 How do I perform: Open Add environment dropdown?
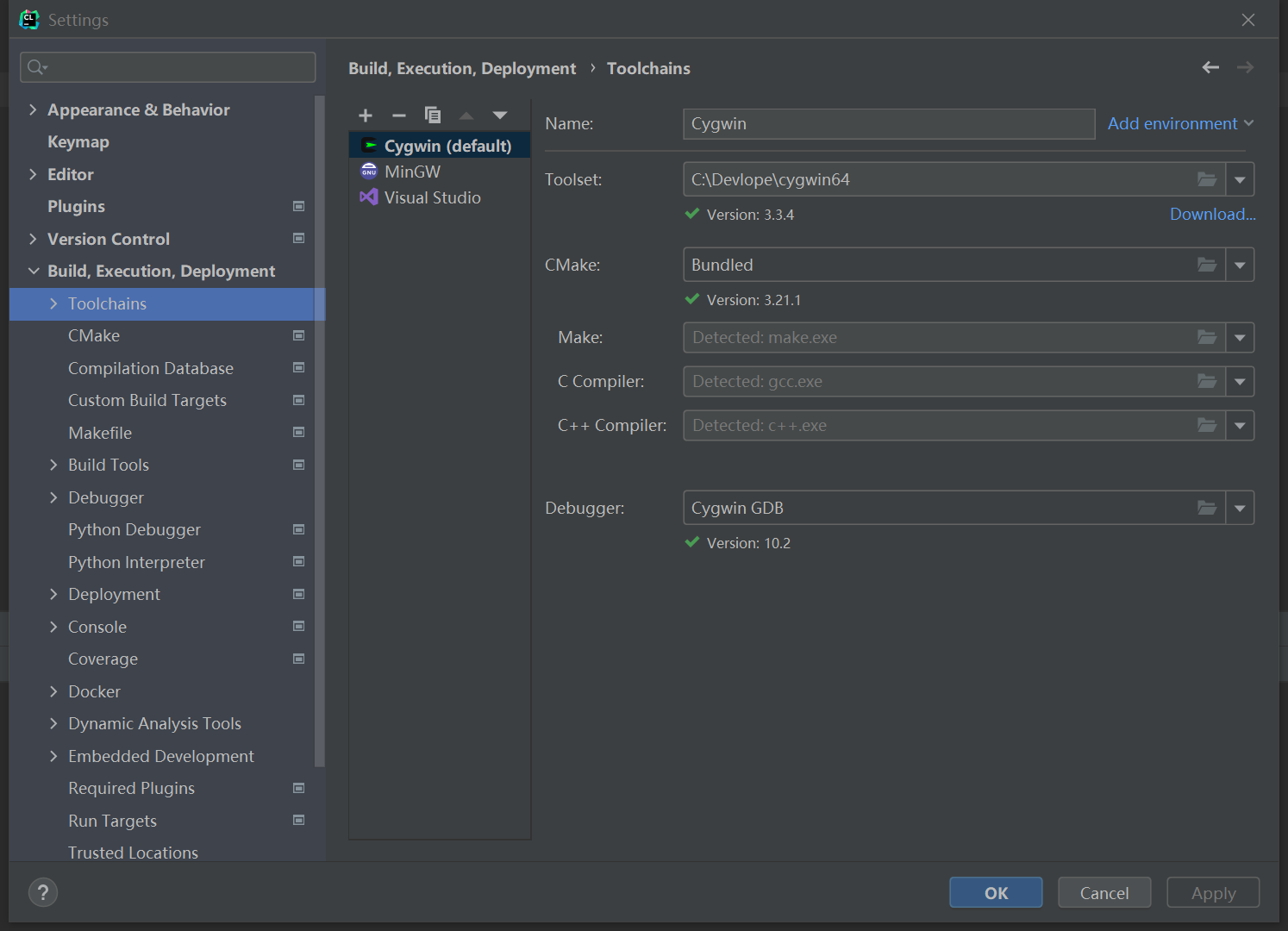click(x=1180, y=123)
